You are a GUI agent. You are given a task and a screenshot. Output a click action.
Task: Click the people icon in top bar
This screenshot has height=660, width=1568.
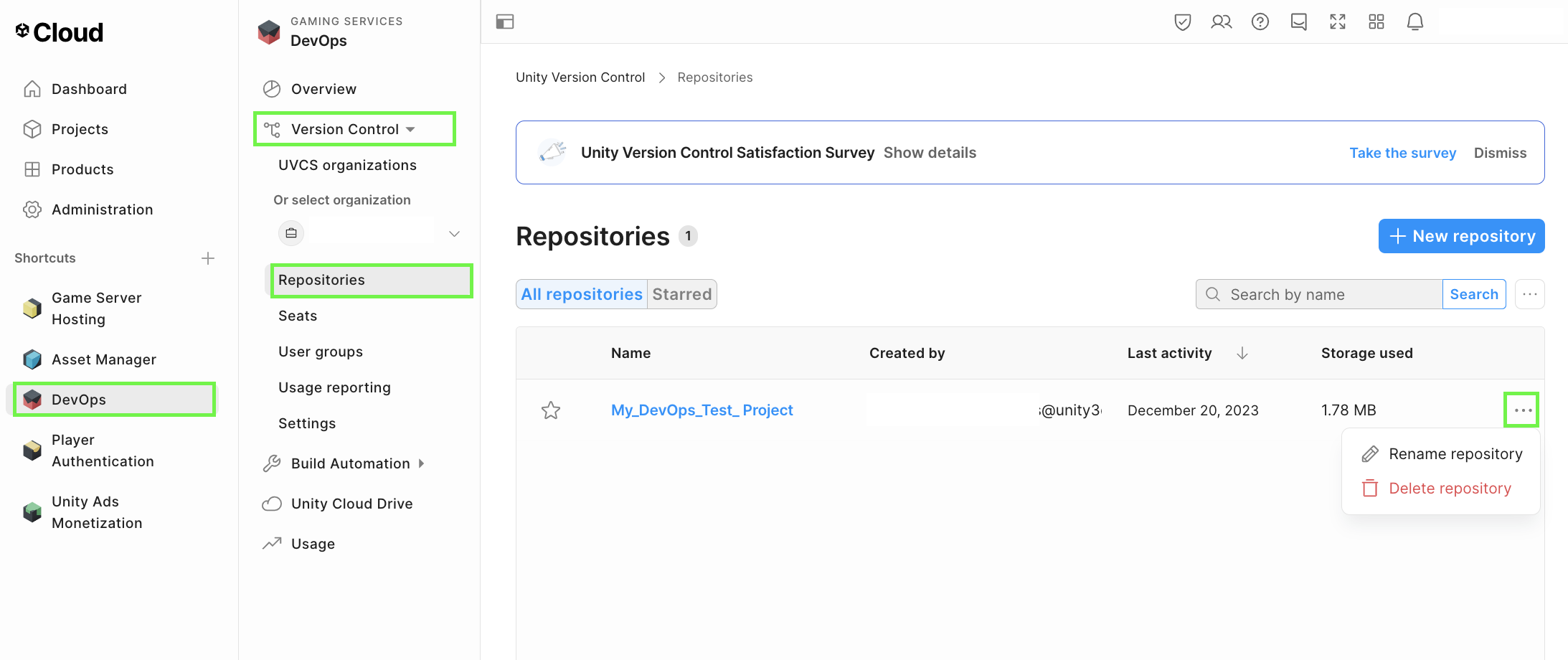1221,22
